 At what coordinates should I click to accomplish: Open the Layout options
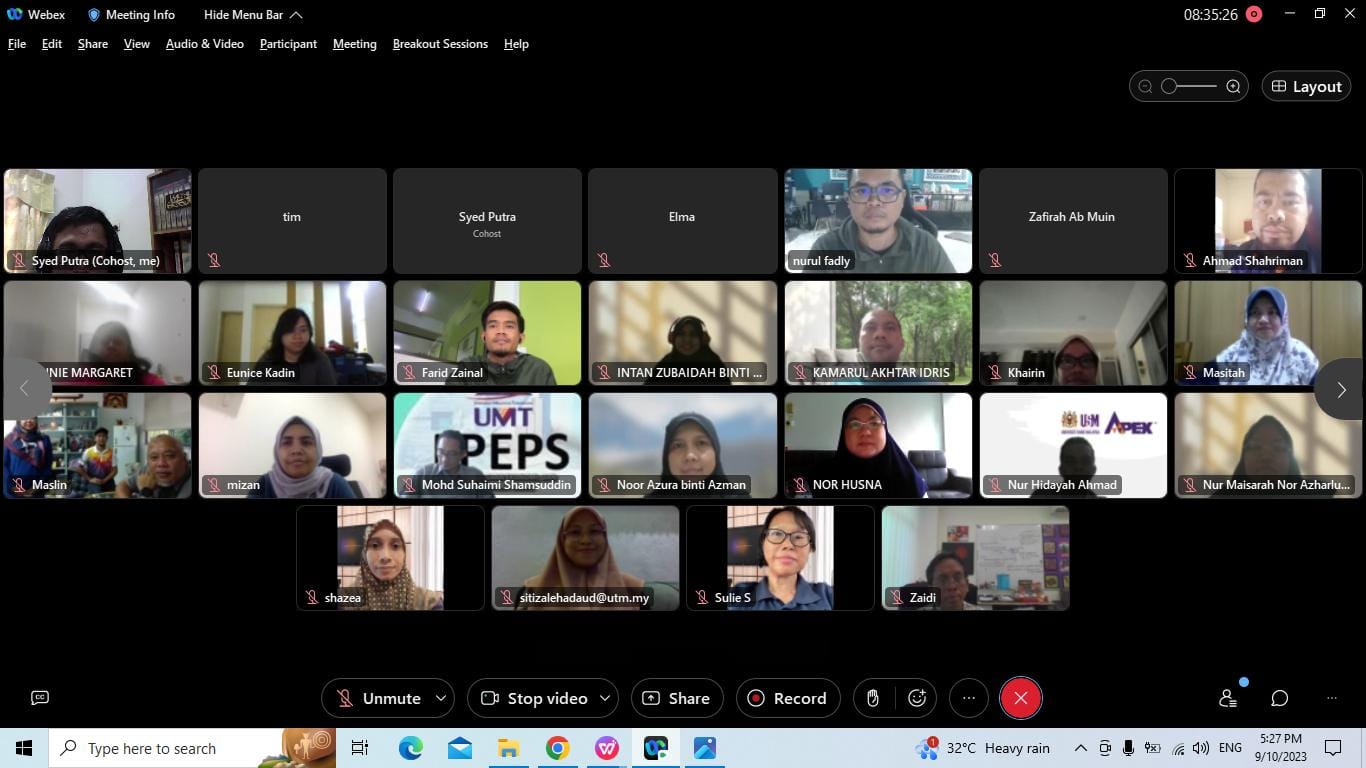point(1306,87)
